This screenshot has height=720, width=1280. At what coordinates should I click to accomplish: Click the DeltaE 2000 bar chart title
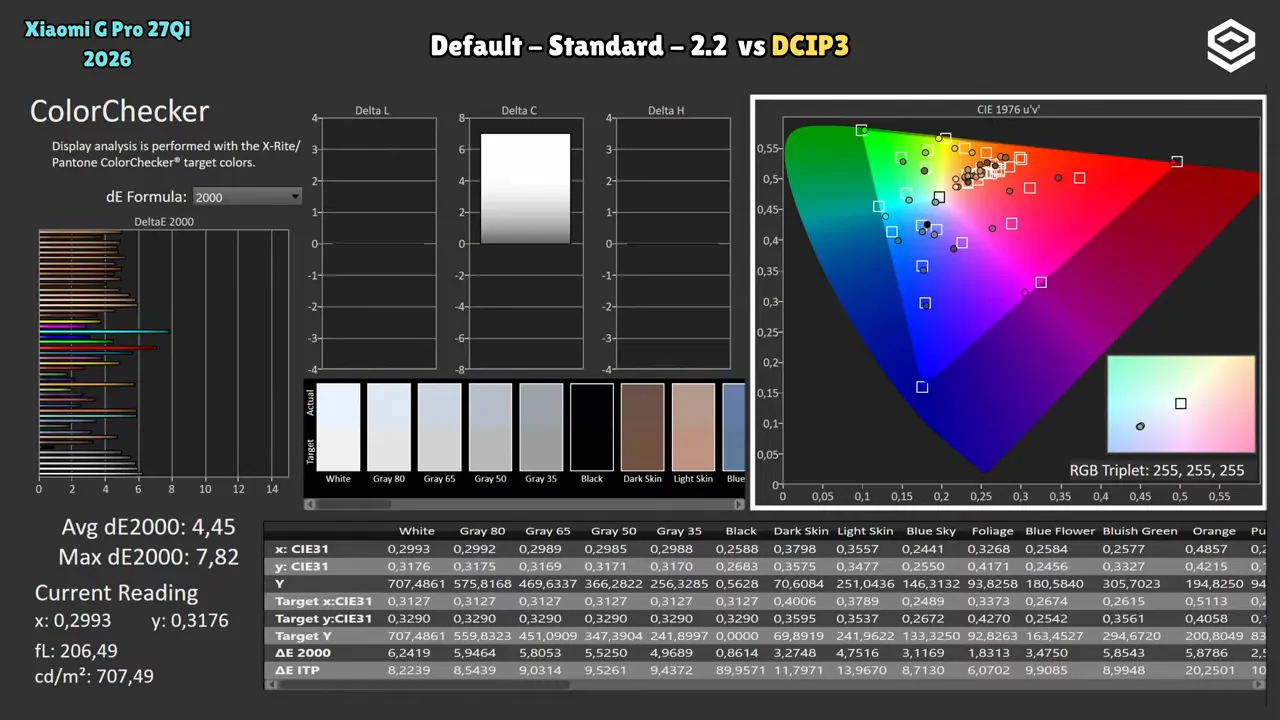[164, 222]
